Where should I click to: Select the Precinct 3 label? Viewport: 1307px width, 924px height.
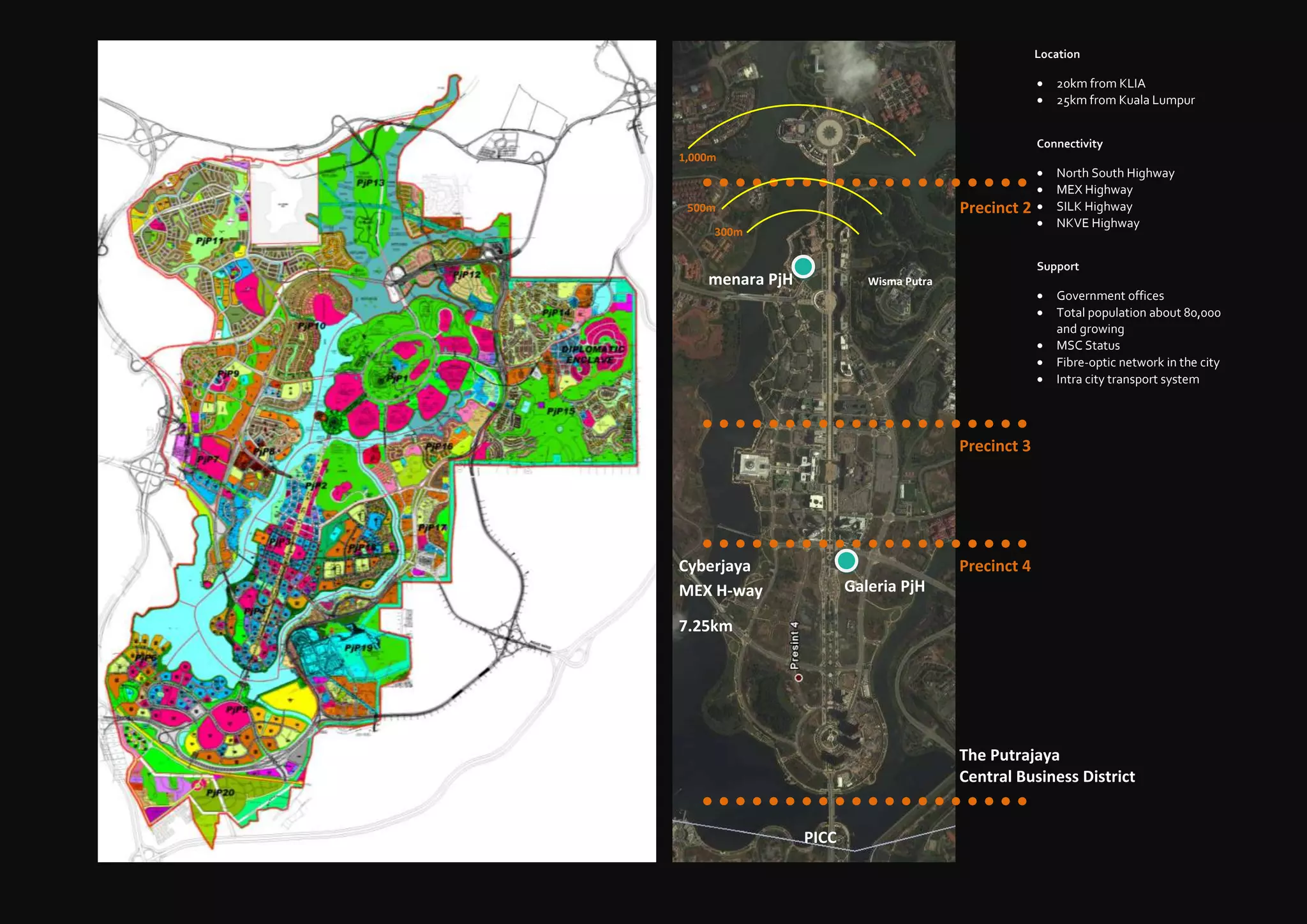pyautogui.click(x=994, y=446)
